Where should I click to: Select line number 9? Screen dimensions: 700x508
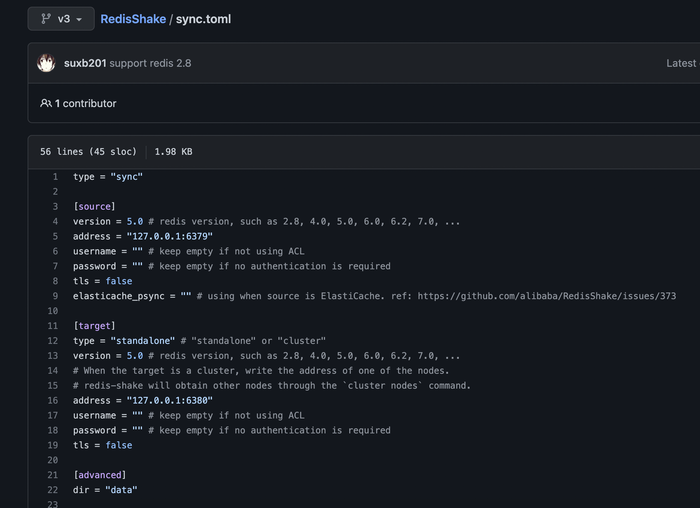(x=55, y=296)
